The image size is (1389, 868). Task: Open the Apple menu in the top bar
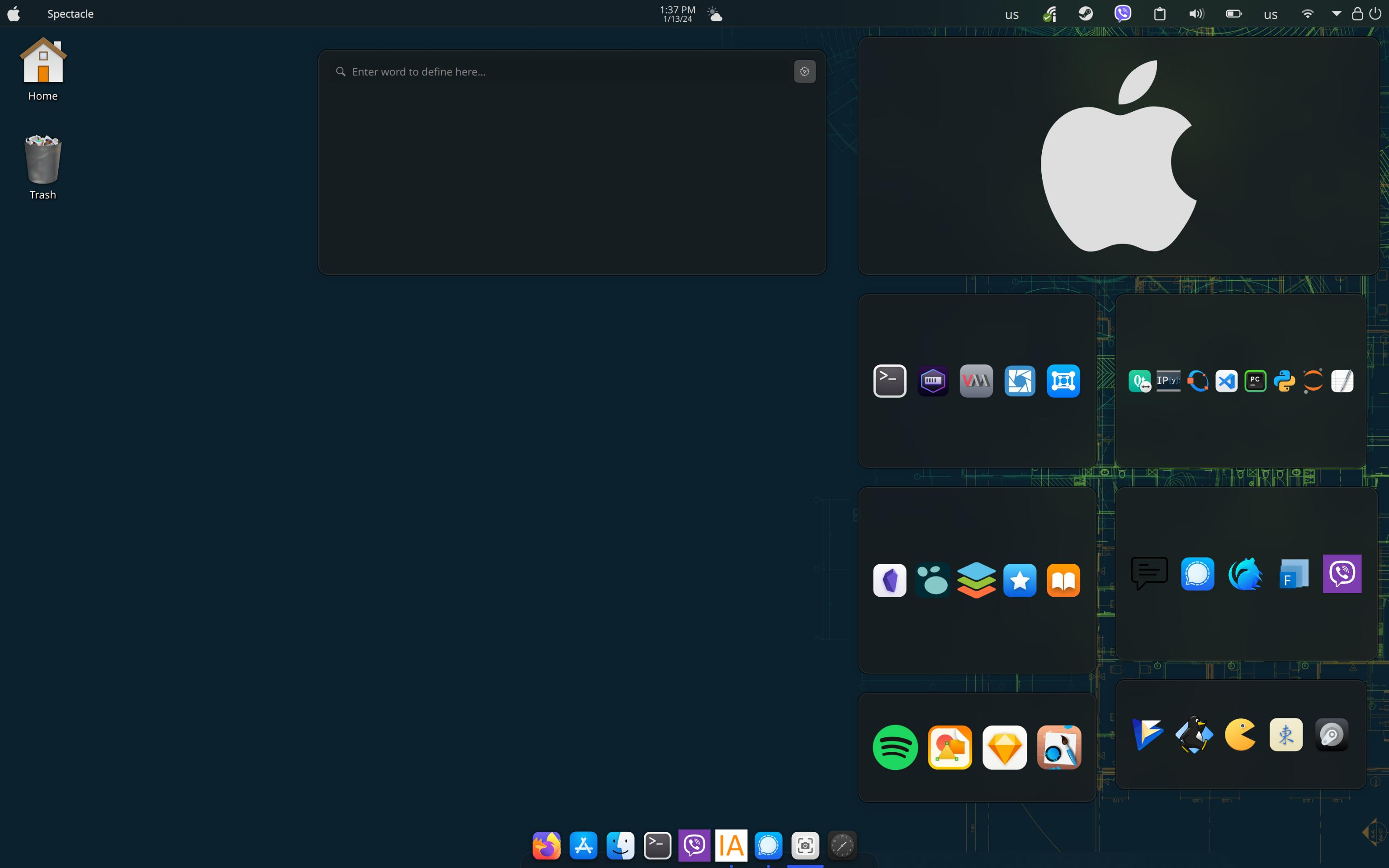(14, 13)
